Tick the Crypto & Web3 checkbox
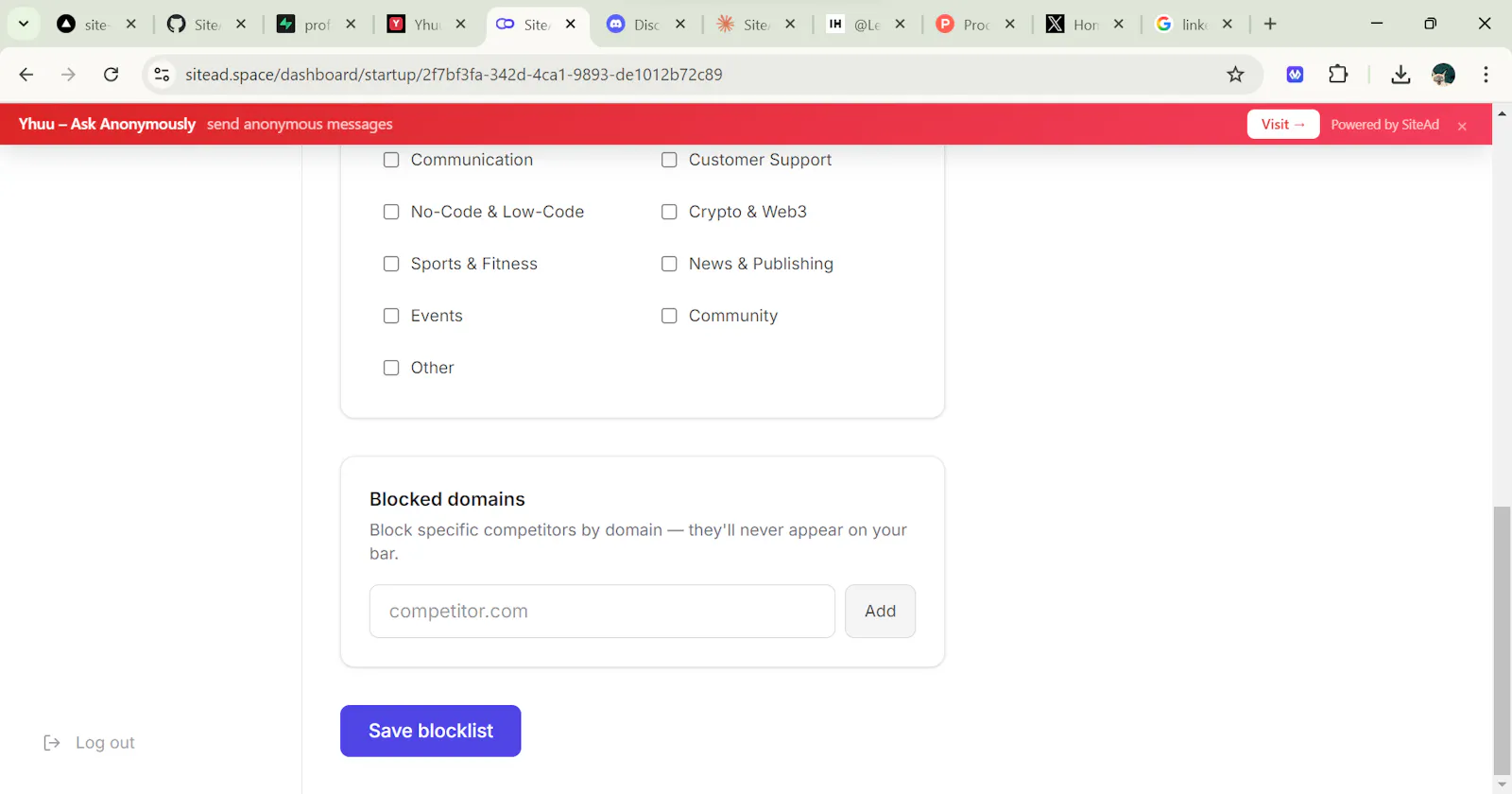 [669, 212]
